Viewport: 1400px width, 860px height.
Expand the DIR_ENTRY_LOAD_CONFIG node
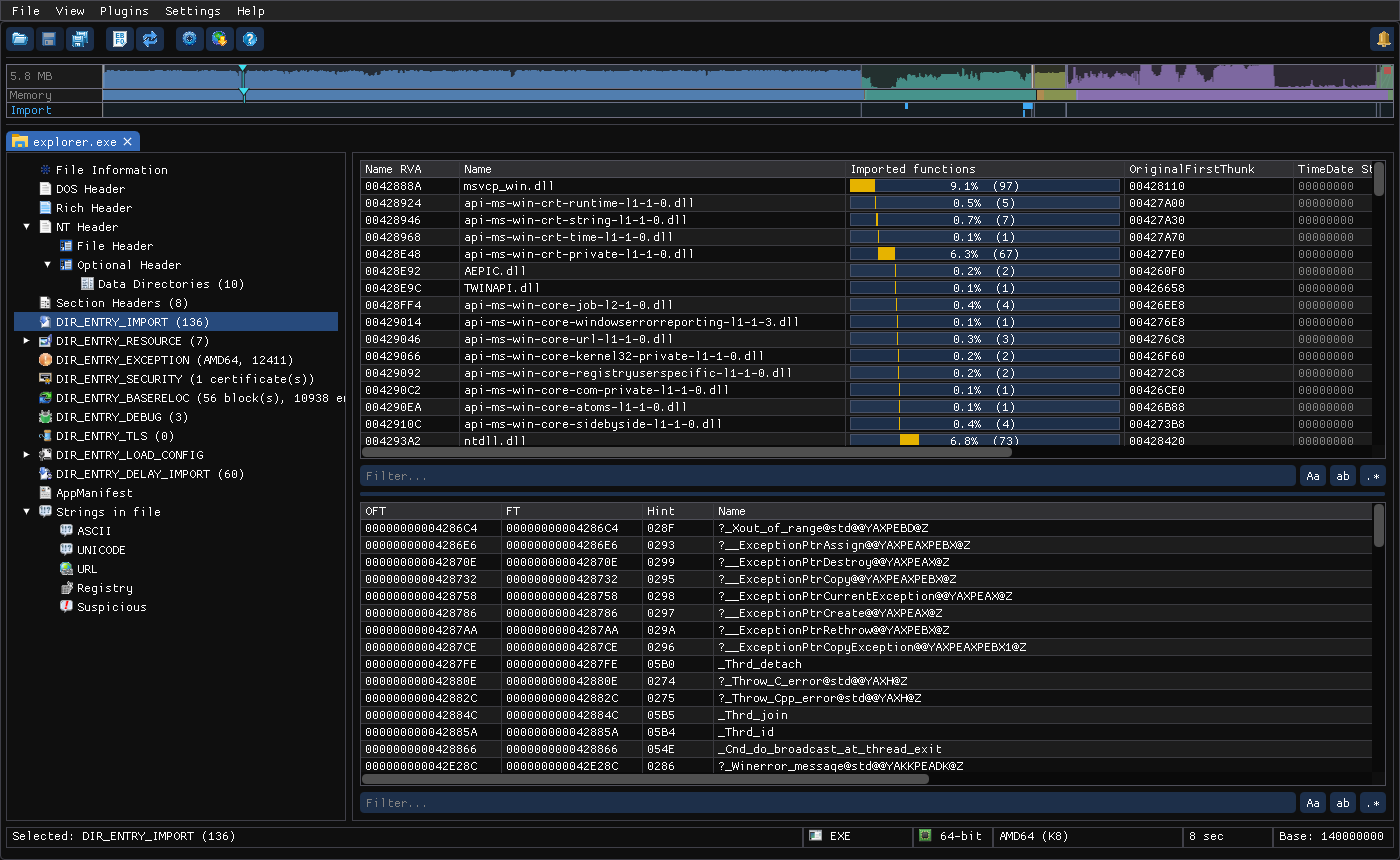[27, 455]
